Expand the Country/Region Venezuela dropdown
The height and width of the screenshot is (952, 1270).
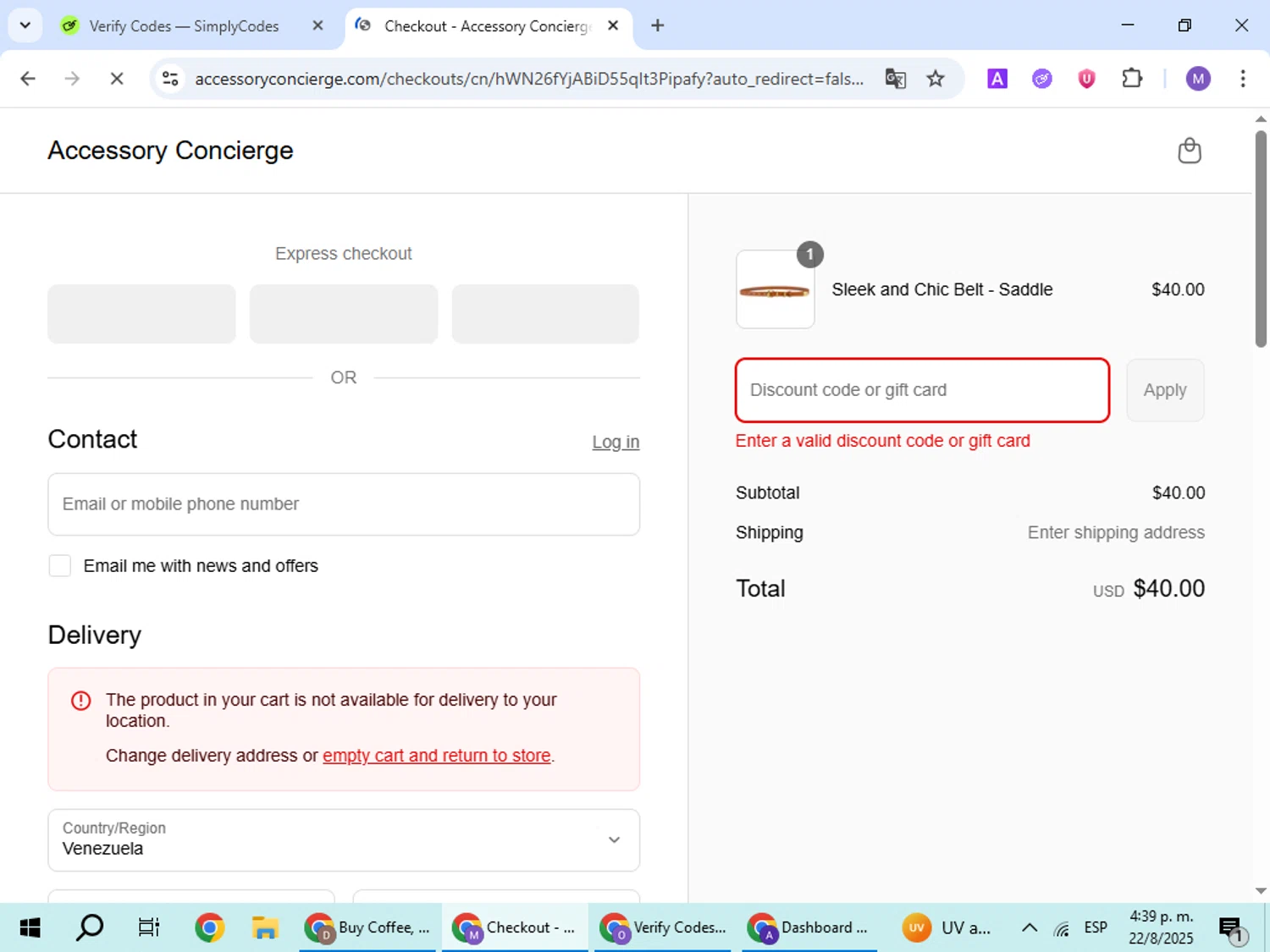(x=344, y=840)
